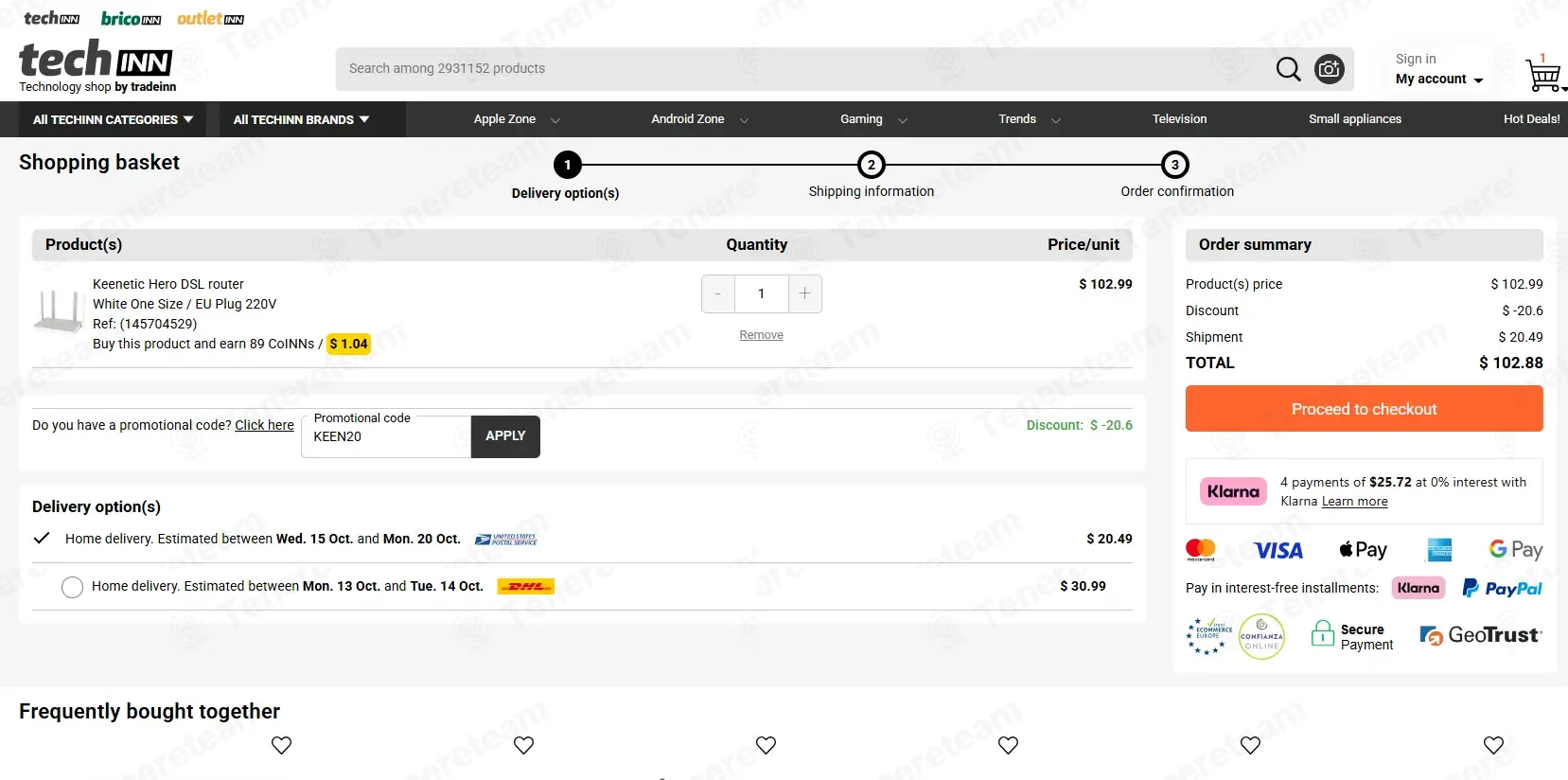The image size is (1568, 780).
Task: Open the shopping cart icon
Action: click(1542, 75)
